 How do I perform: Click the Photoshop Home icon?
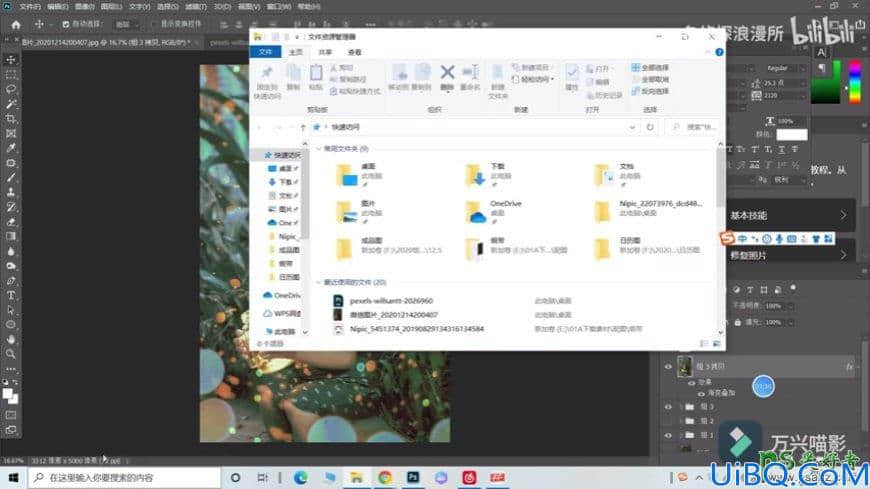[x=16, y=24]
